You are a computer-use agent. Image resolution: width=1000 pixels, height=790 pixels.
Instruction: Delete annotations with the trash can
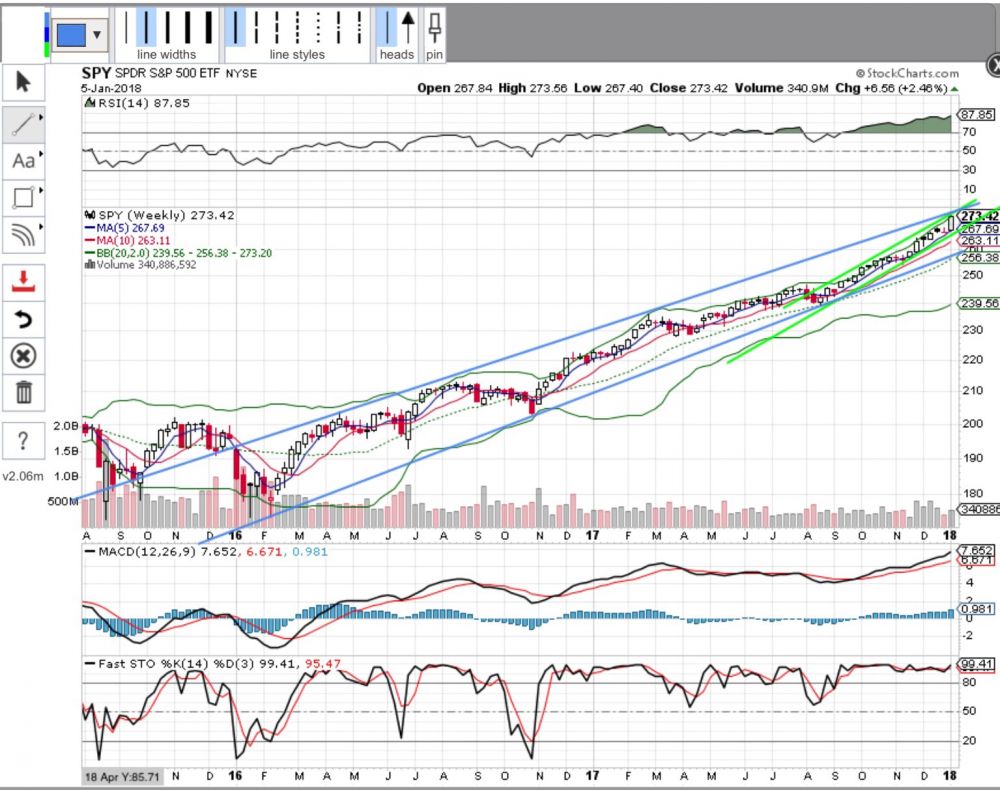click(x=24, y=391)
